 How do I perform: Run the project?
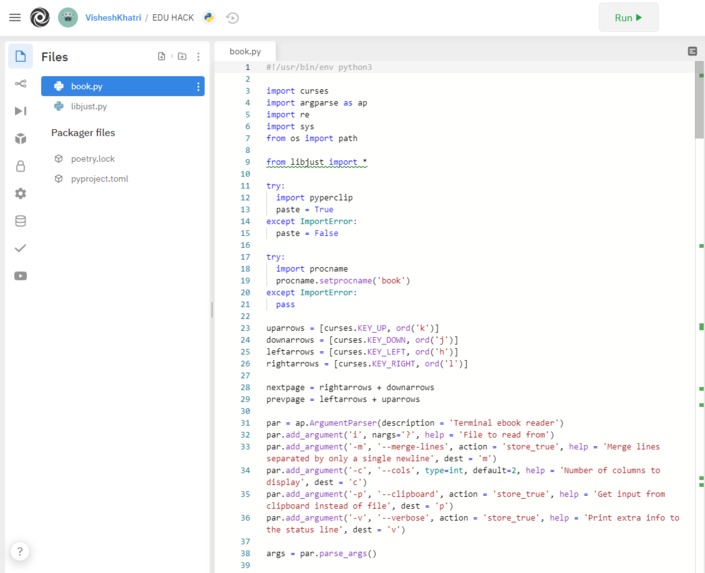click(628, 18)
